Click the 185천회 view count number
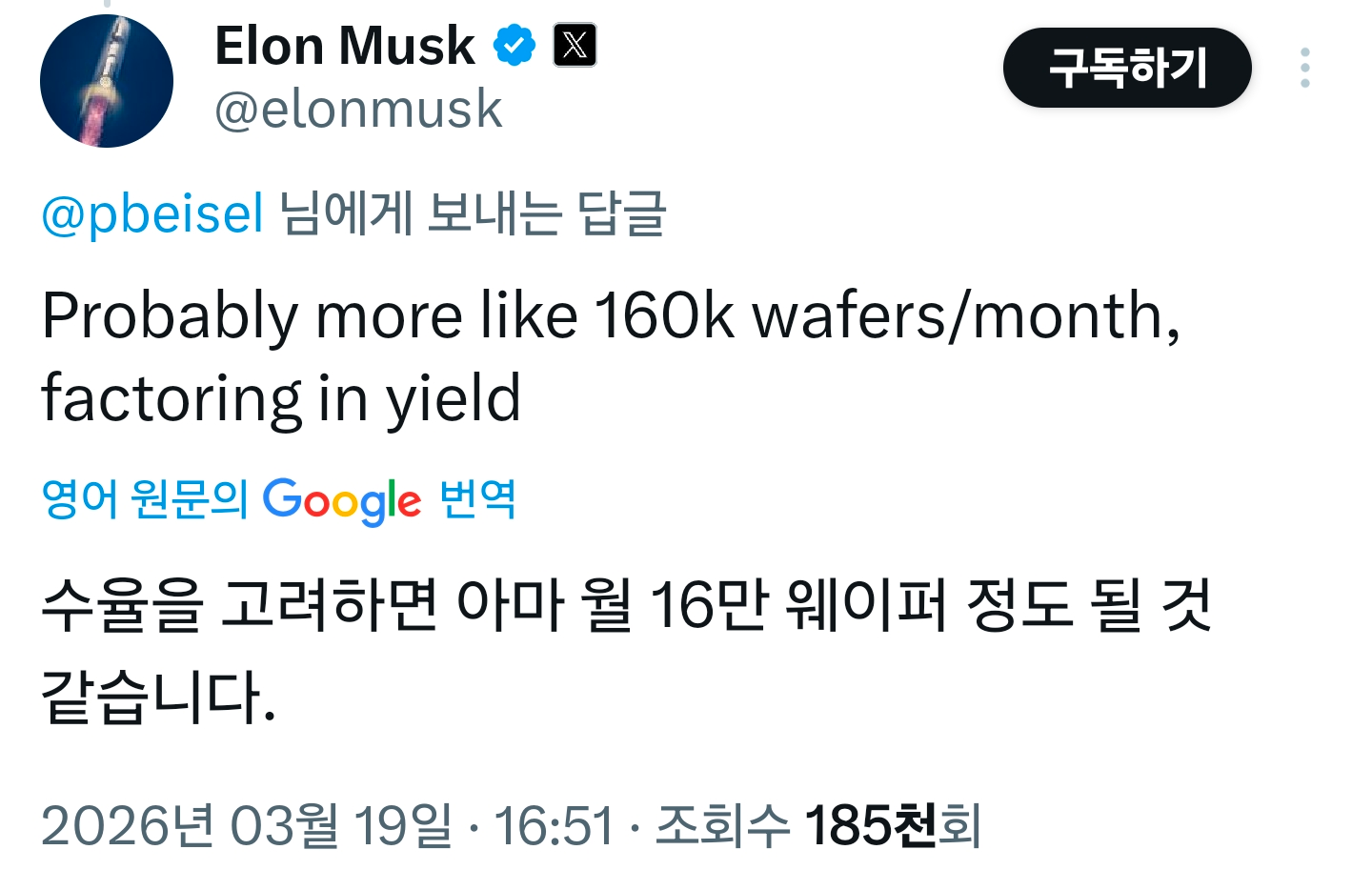Image resolution: width=1372 pixels, height=870 pixels. click(x=893, y=825)
